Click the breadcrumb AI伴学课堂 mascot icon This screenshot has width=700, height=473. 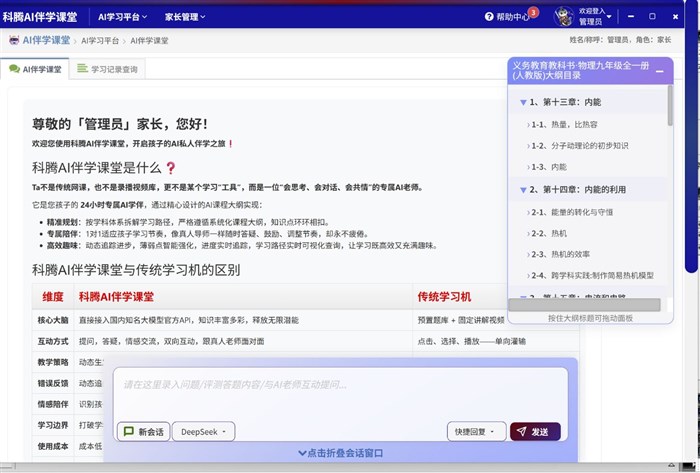point(14,41)
